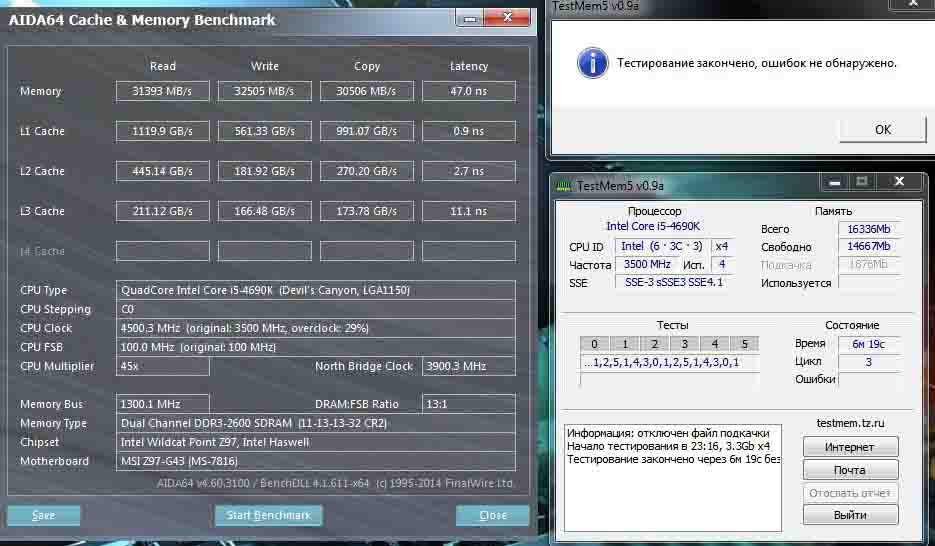
Task: Minimize the AIDA64 benchmark window
Action: (x=470, y=18)
